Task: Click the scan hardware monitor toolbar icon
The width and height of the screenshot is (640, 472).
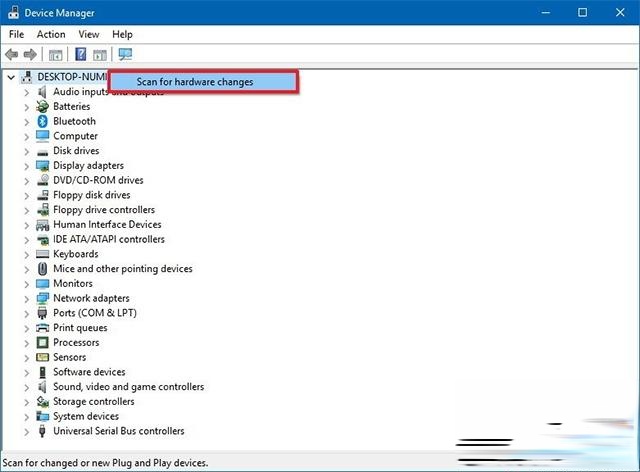Action: (125, 54)
